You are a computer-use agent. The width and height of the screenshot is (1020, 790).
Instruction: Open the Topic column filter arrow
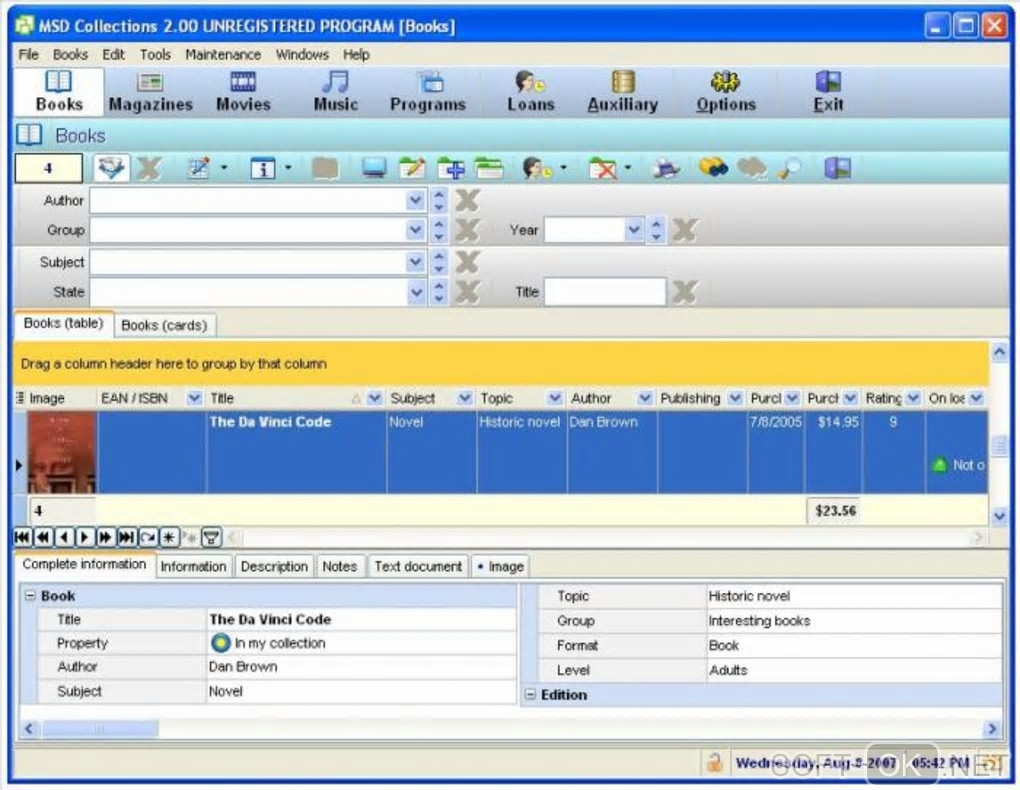[554, 398]
